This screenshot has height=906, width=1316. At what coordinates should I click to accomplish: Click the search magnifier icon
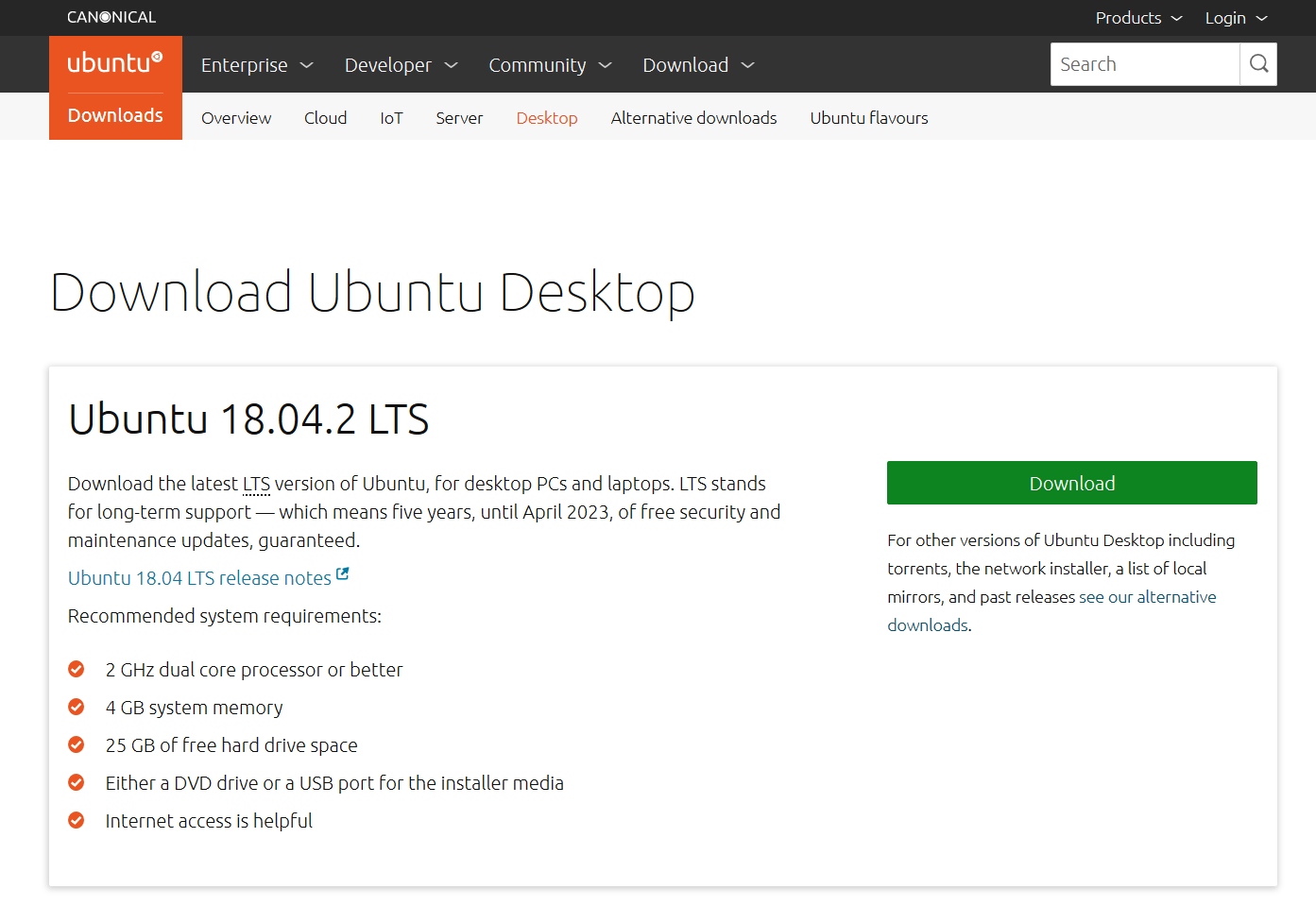click(x=1257, y=63)
